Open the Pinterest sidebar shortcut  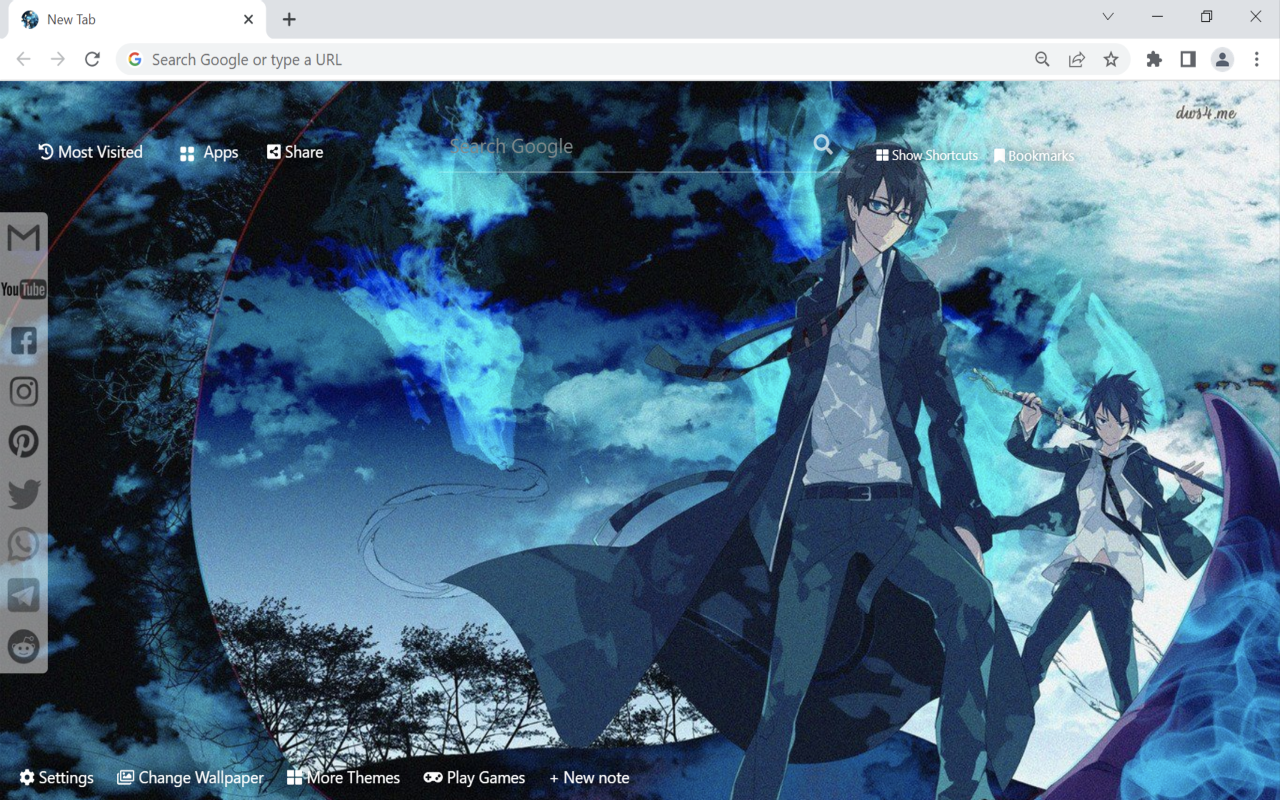(23, 442)
